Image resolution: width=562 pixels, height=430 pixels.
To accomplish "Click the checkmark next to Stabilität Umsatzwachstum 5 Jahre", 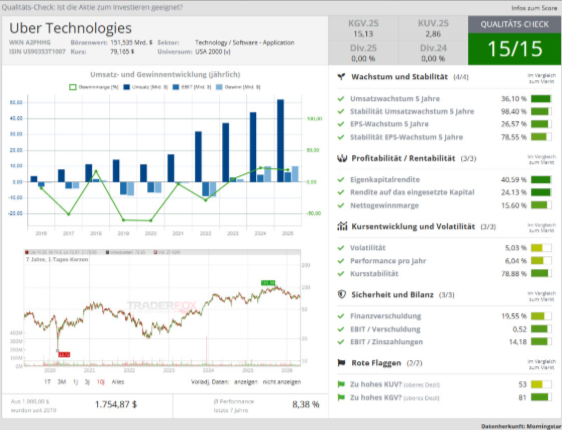I will pyautogui.click(x=341, y=111).
